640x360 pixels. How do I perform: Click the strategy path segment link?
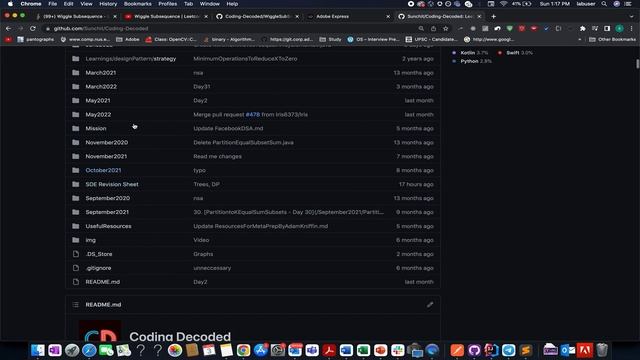click(165, 59)
